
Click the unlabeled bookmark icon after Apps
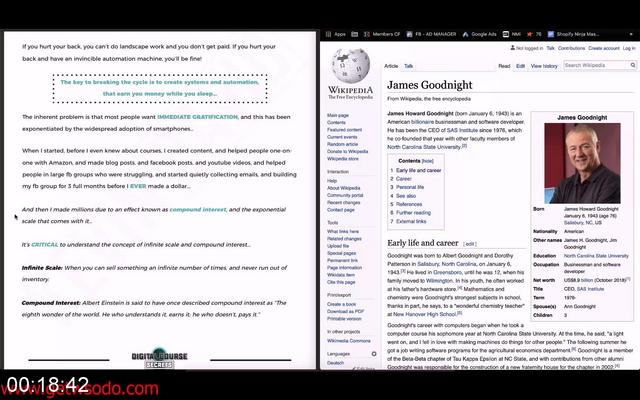pyautogui.click(x=355, y=34)
